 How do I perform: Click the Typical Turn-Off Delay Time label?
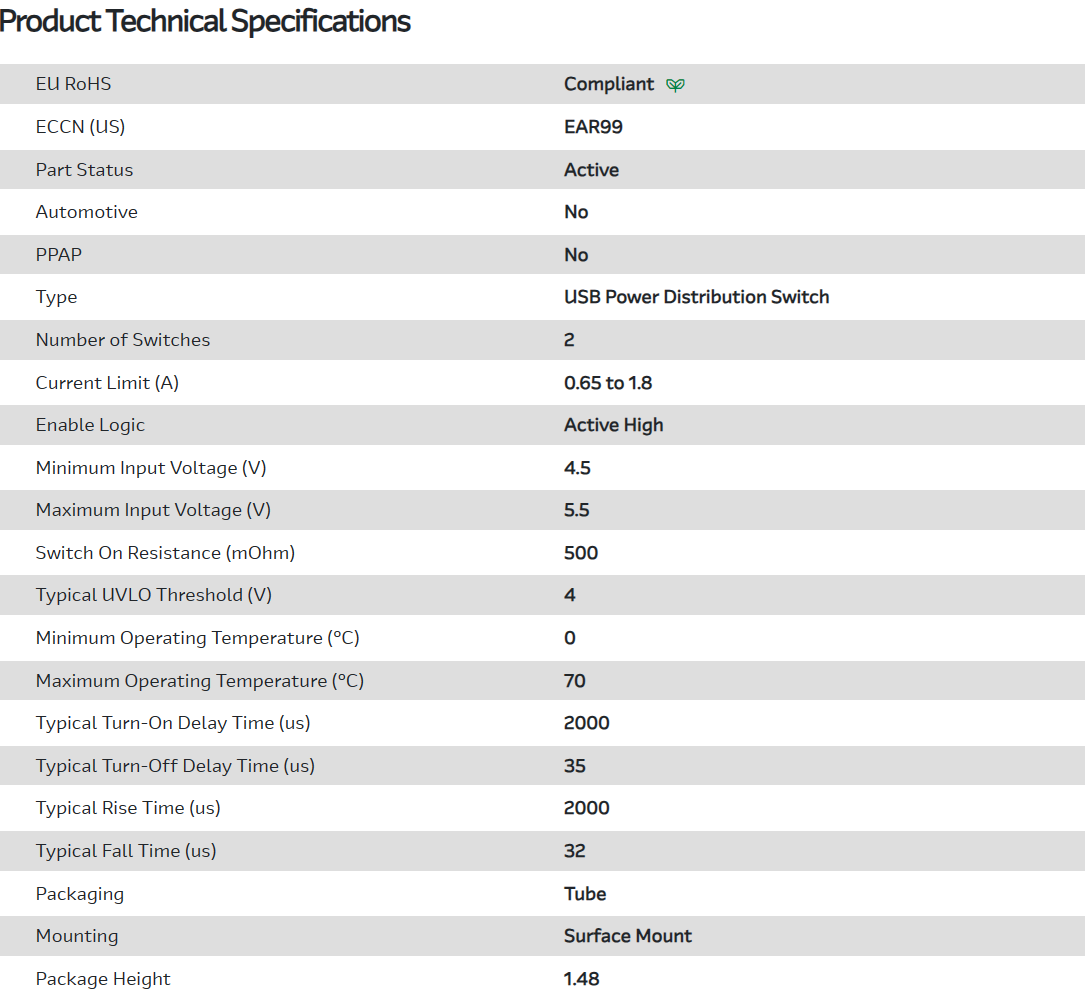(x=175, y=766)
